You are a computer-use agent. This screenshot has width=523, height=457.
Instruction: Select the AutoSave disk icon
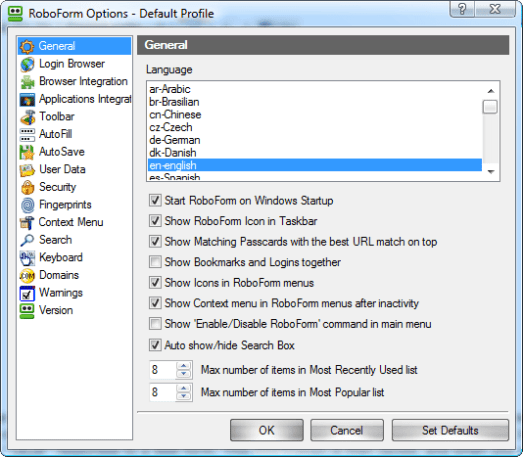(27, 152)
